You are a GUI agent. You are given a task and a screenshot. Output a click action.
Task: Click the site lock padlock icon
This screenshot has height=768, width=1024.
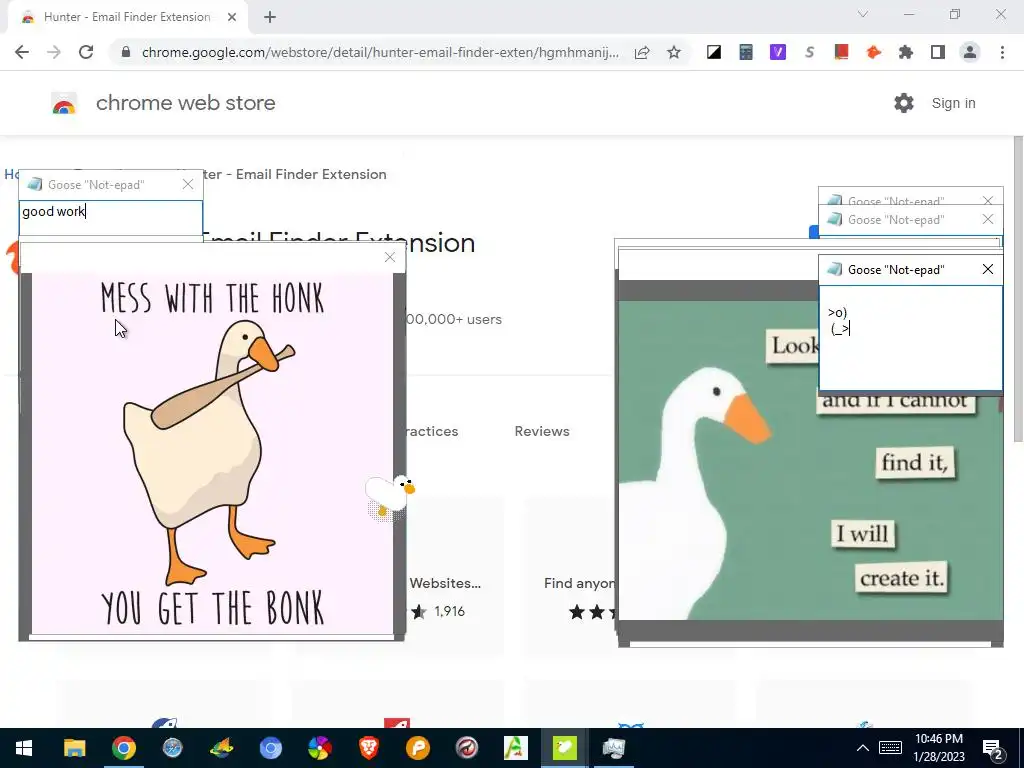click(x=126, y=52)
